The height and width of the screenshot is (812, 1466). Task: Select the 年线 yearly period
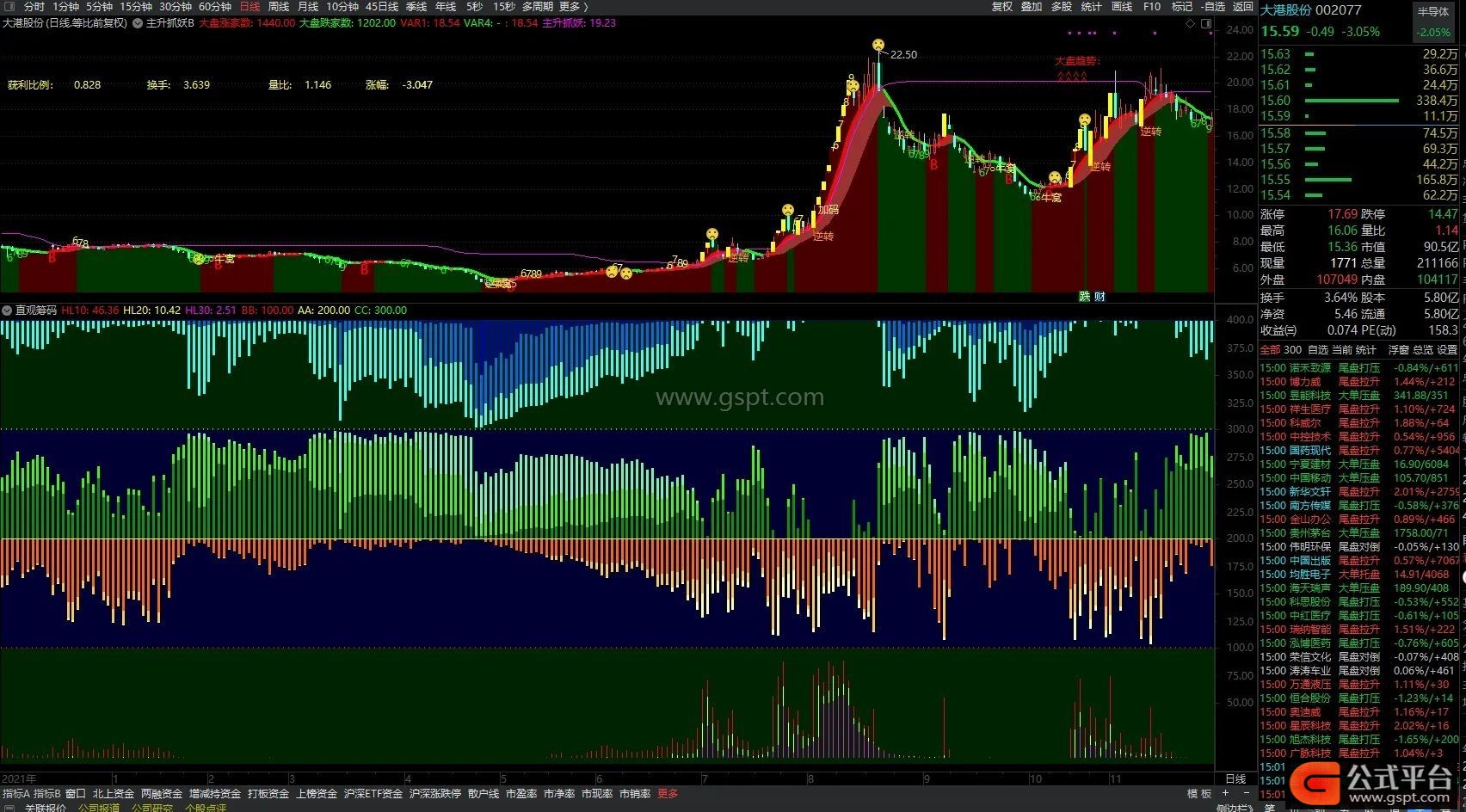446,6
